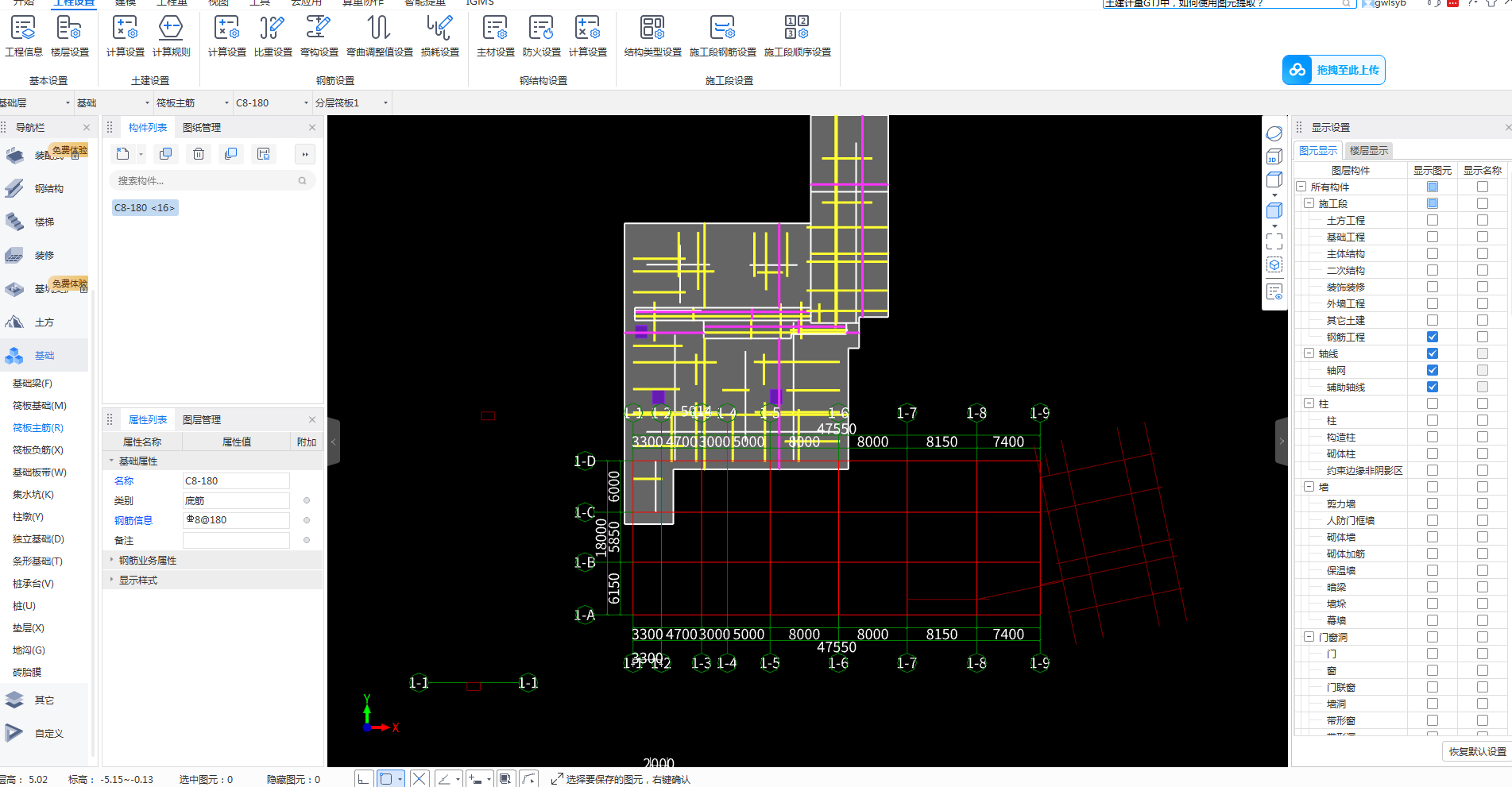Viewport: 1512px width, 787px height.
Task: Click the copy component icon next to new
Action: coord(165,154)
